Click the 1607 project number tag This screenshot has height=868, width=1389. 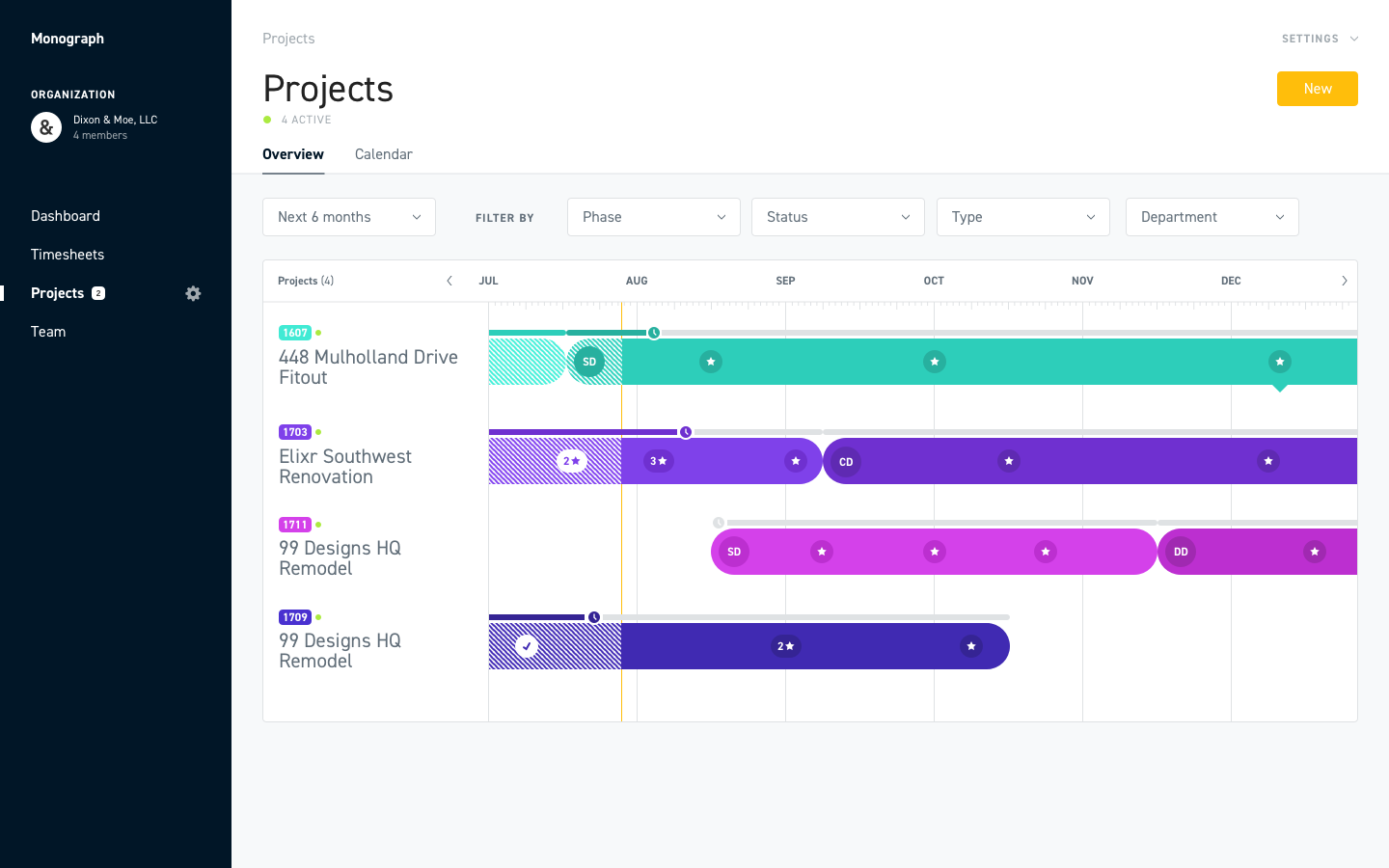(x=295, y=333)
